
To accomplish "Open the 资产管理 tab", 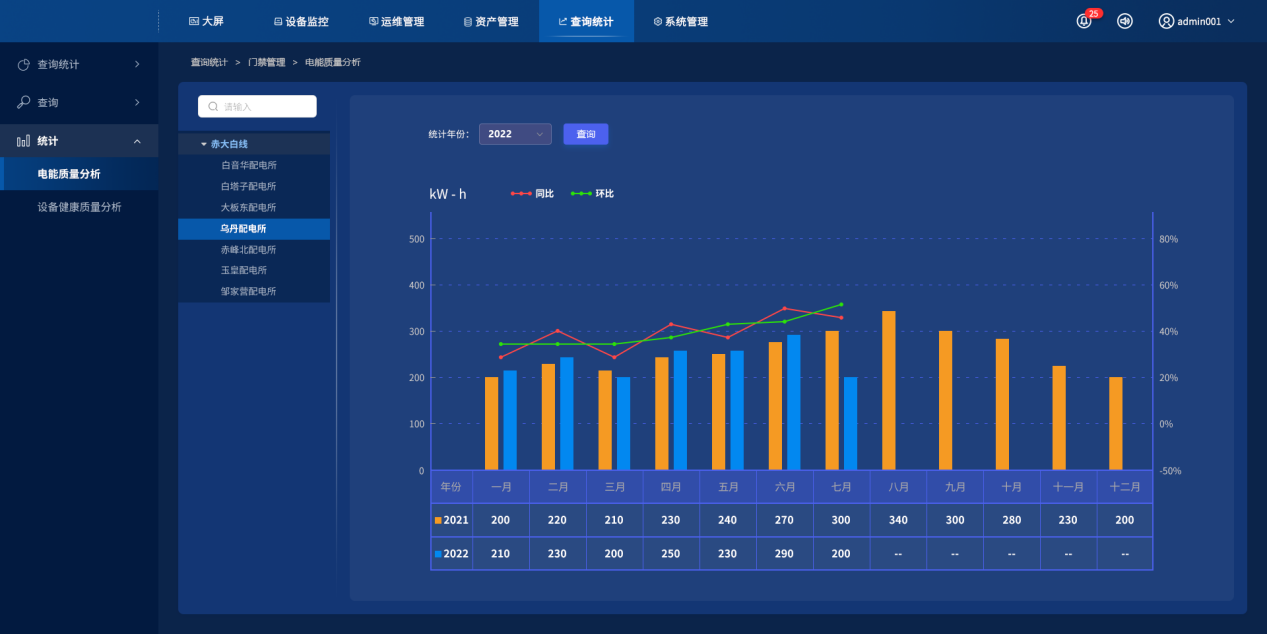I will (x=491, y=21).
